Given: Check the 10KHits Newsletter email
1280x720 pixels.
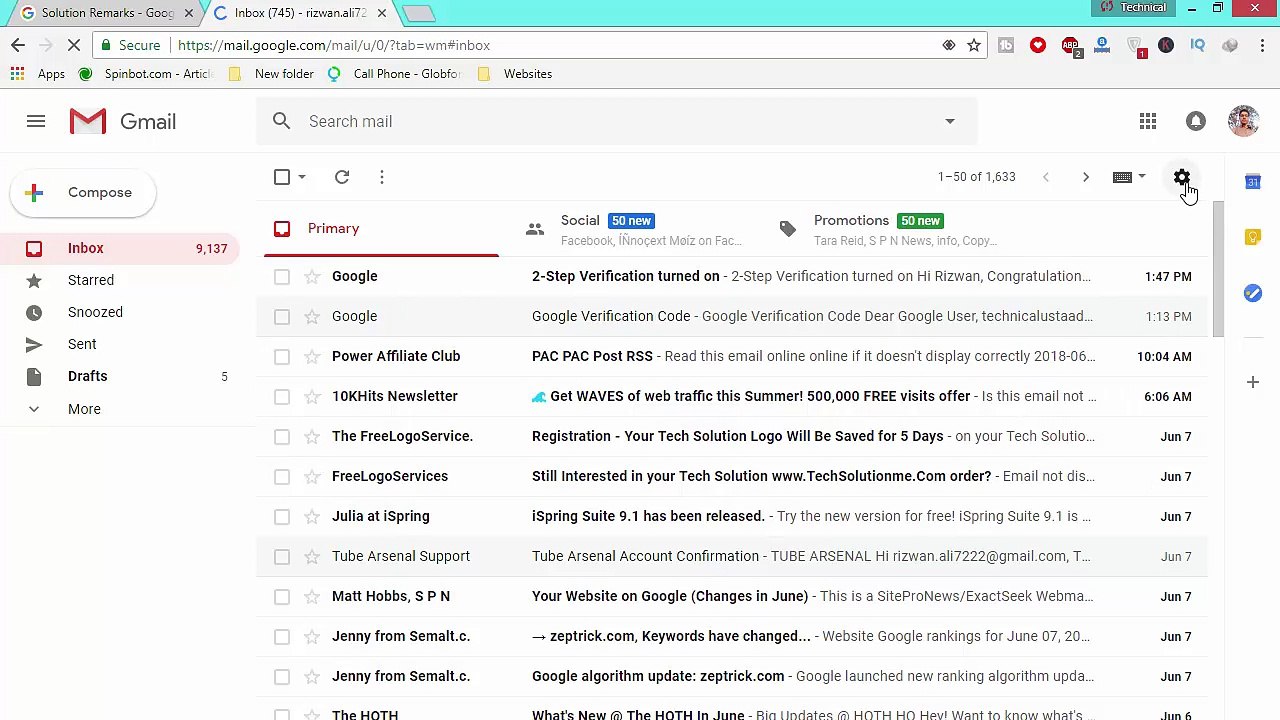Looking at the screenshot, I should [x=282, y=396].
